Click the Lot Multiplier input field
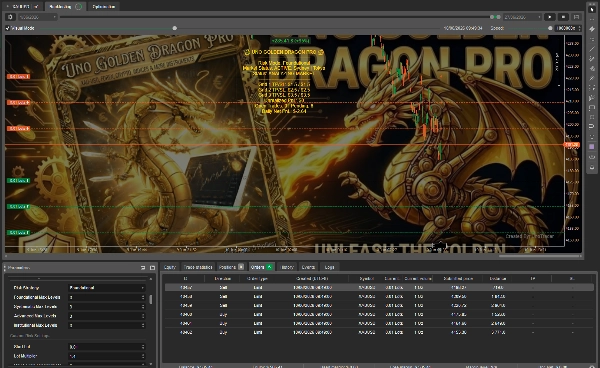The height and width of the screenshot is (368, 600). (x=106, y=356)
